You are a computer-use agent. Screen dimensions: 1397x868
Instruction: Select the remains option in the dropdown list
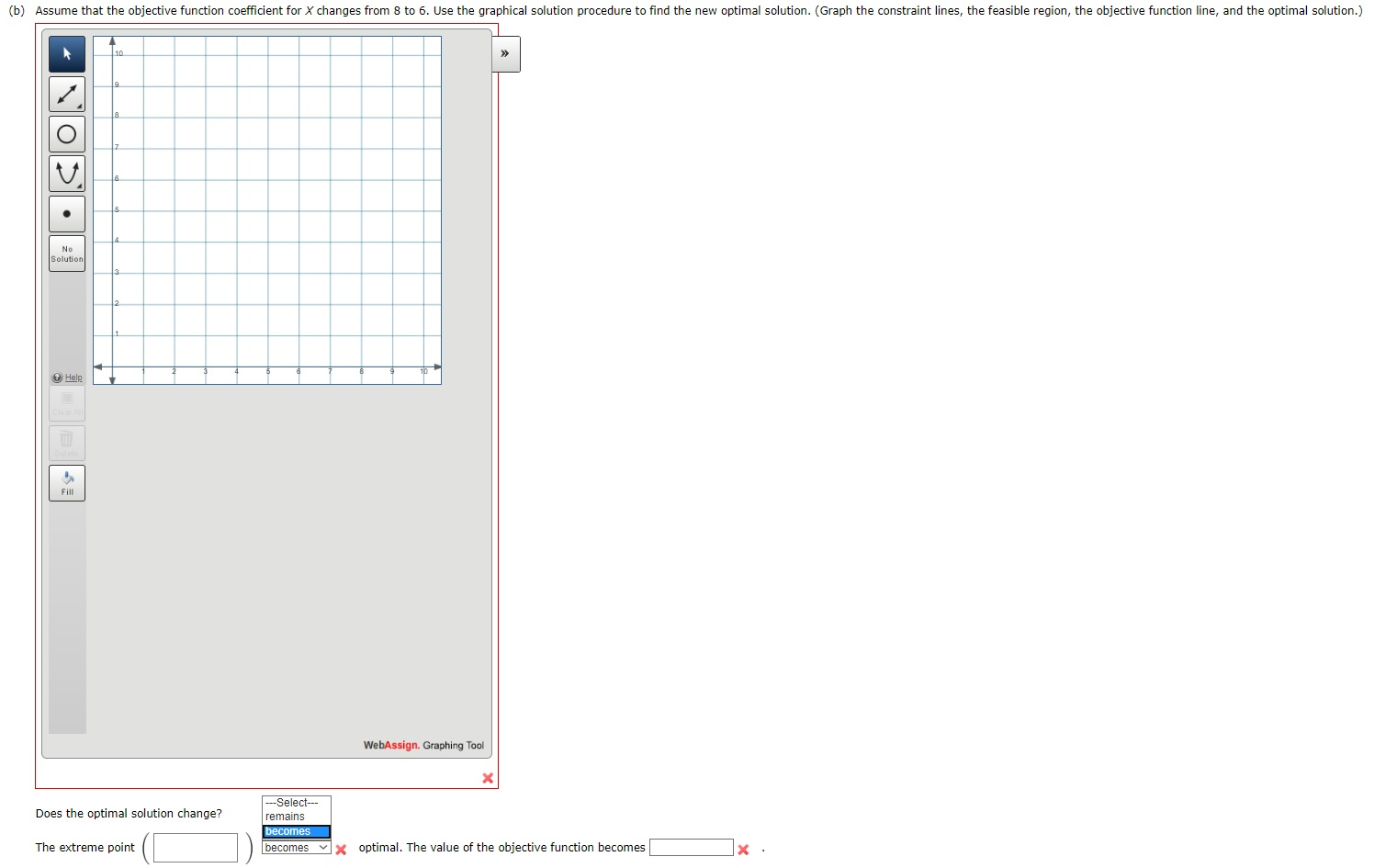click(285, 817)
